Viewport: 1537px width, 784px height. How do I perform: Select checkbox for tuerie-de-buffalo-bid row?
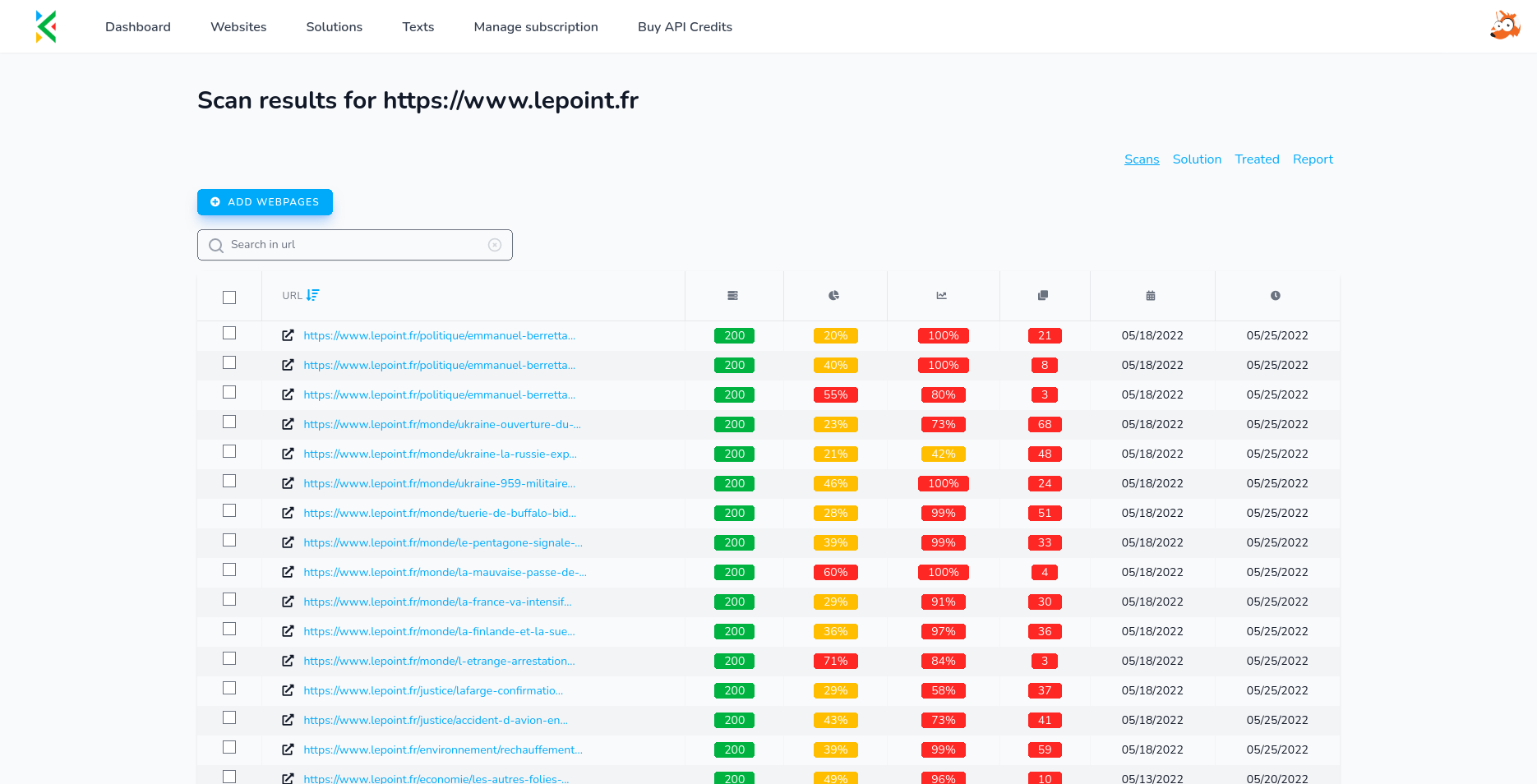229,510
